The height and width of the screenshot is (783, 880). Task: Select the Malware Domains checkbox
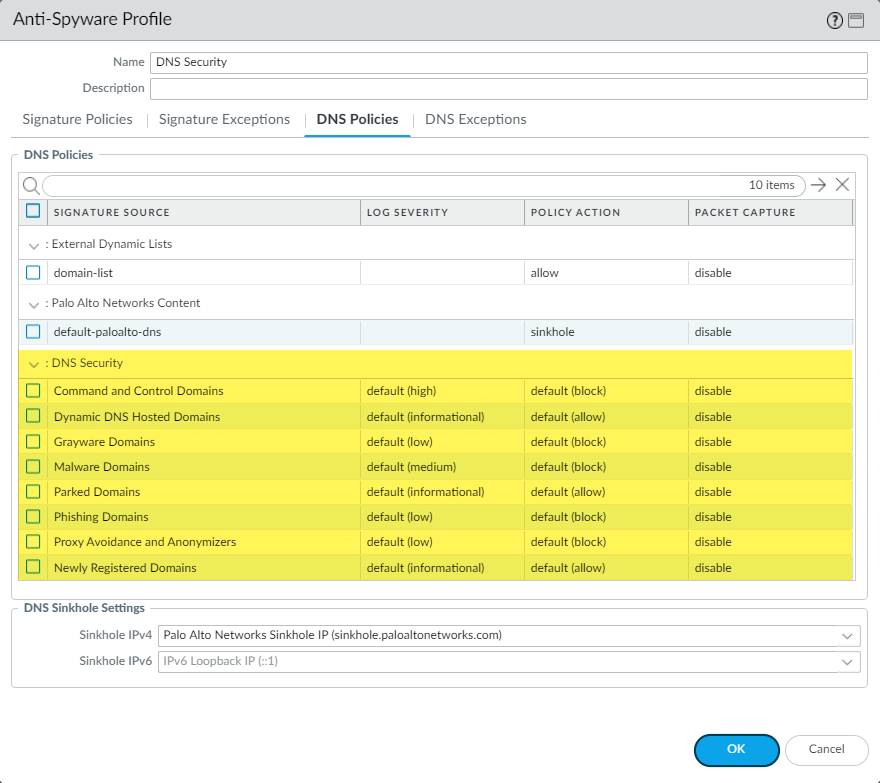33,467
